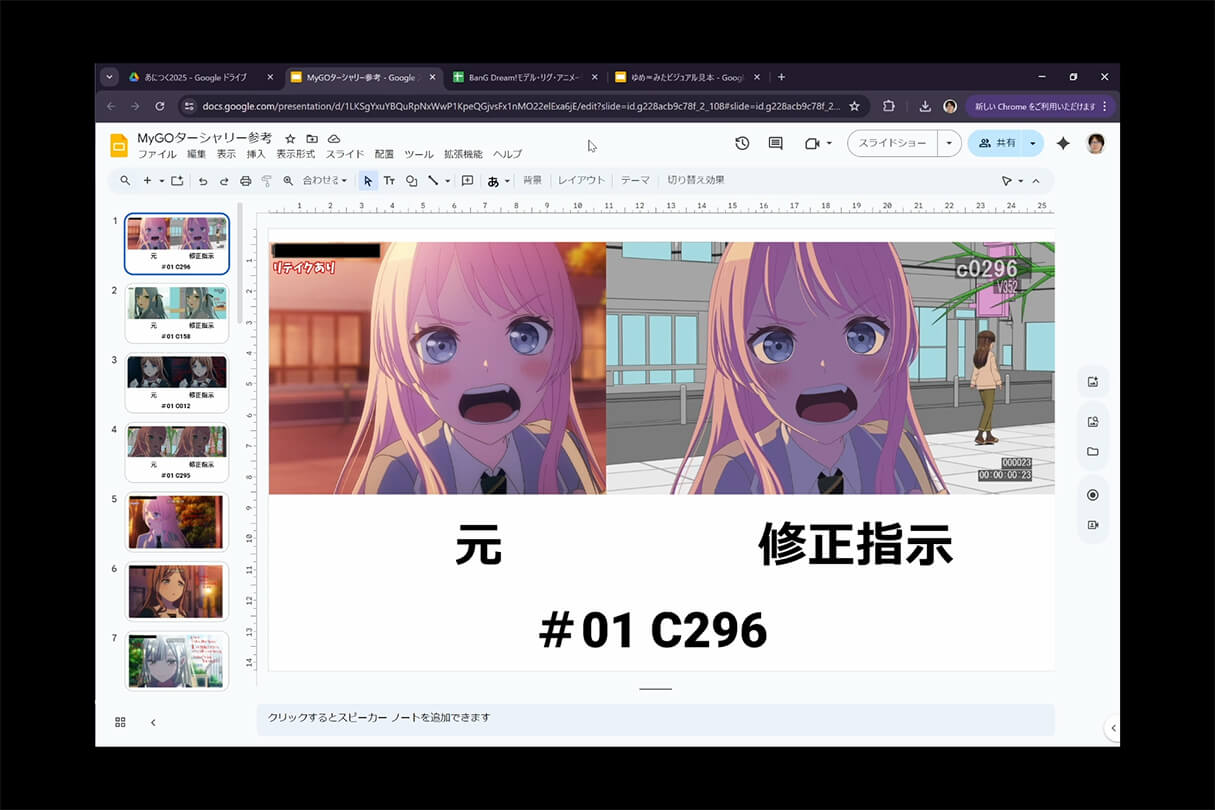Open the 挿入 menu
This screenshot has width=1215, height=810.
click(x=256, y=154)
